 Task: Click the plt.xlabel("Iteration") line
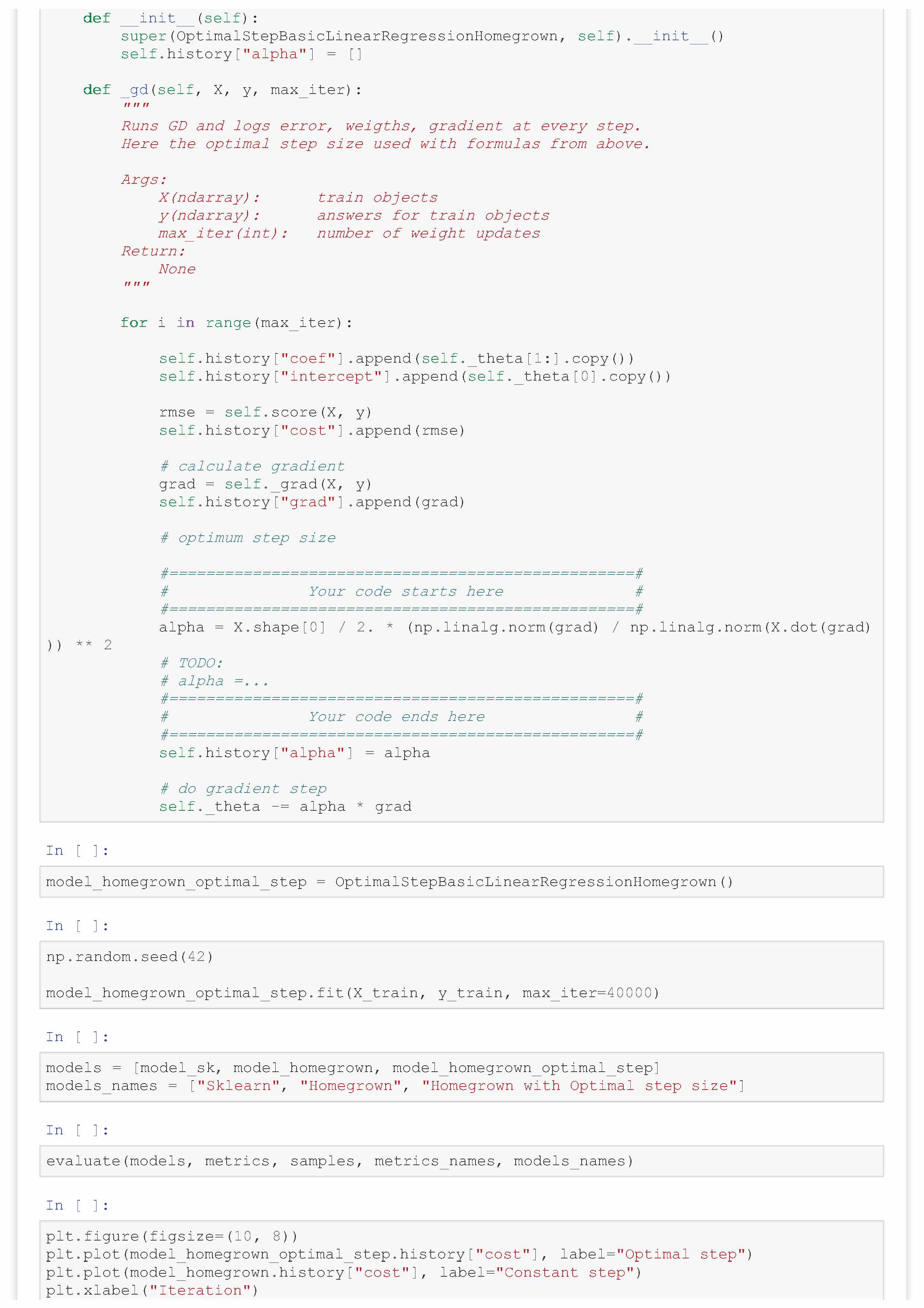click(152, 1290)
